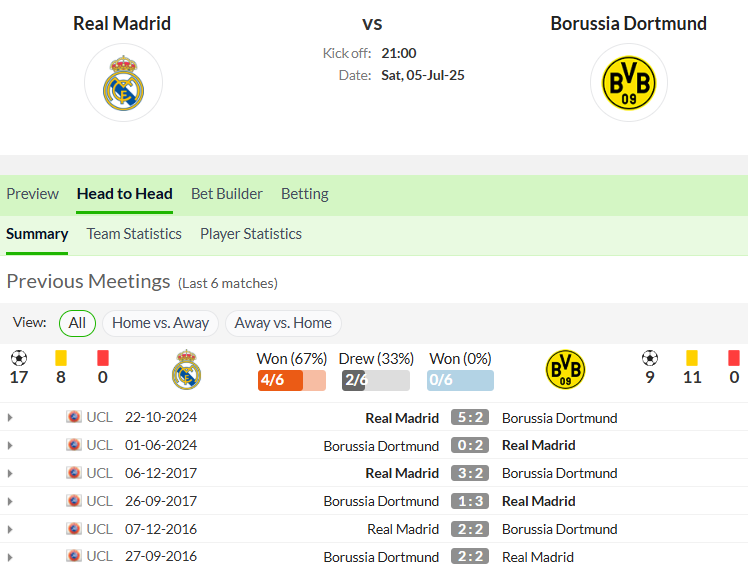The image size is (748, 583).
Task: Click the UCL competition icon for 22-10-2024 match
Action: [73, 416]
